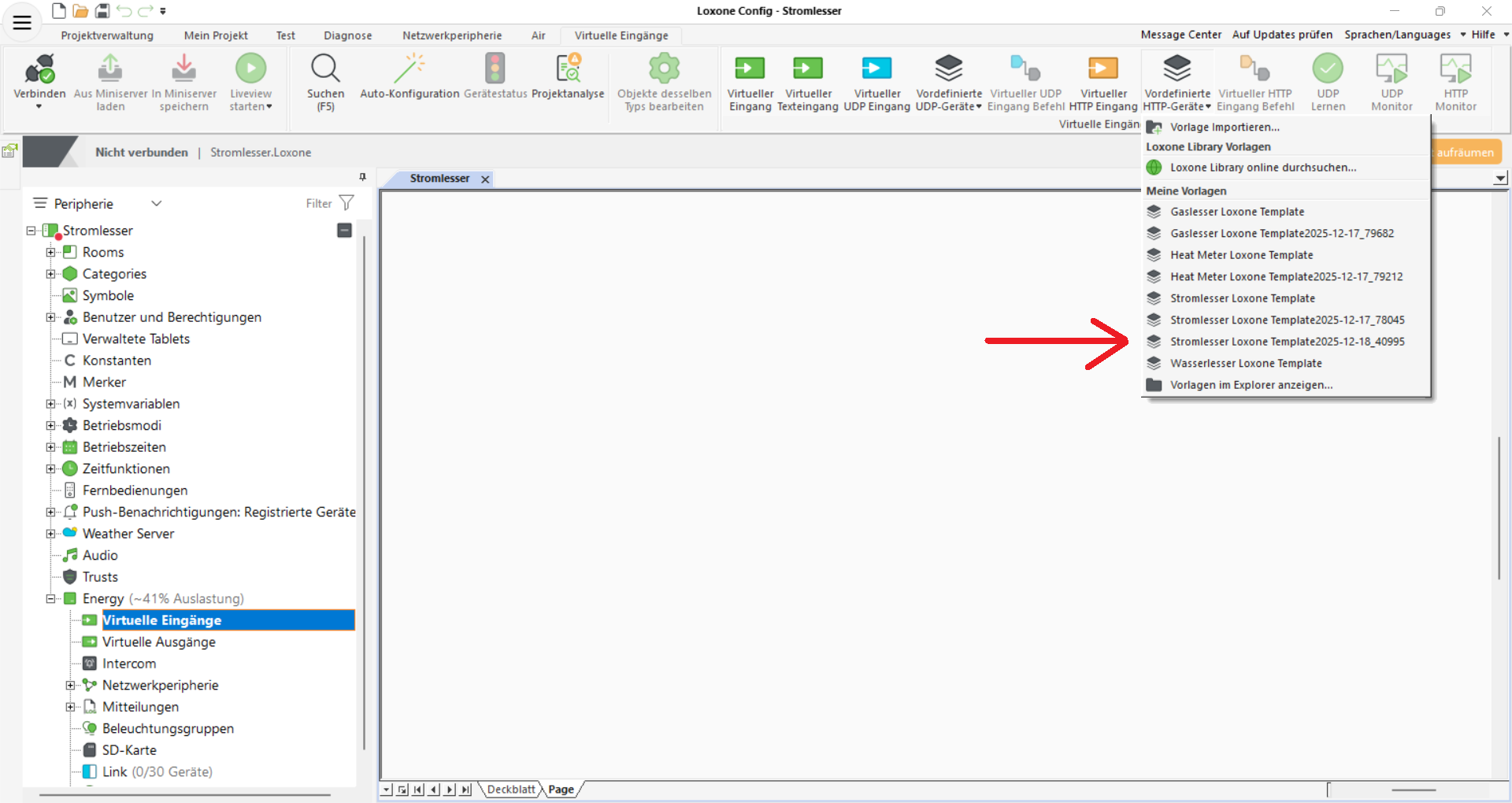The height and width of the screenshot is (803, 1512).
Task: Open the hamburger main menu
Action: pyautogui.click(x=22, y=23)
